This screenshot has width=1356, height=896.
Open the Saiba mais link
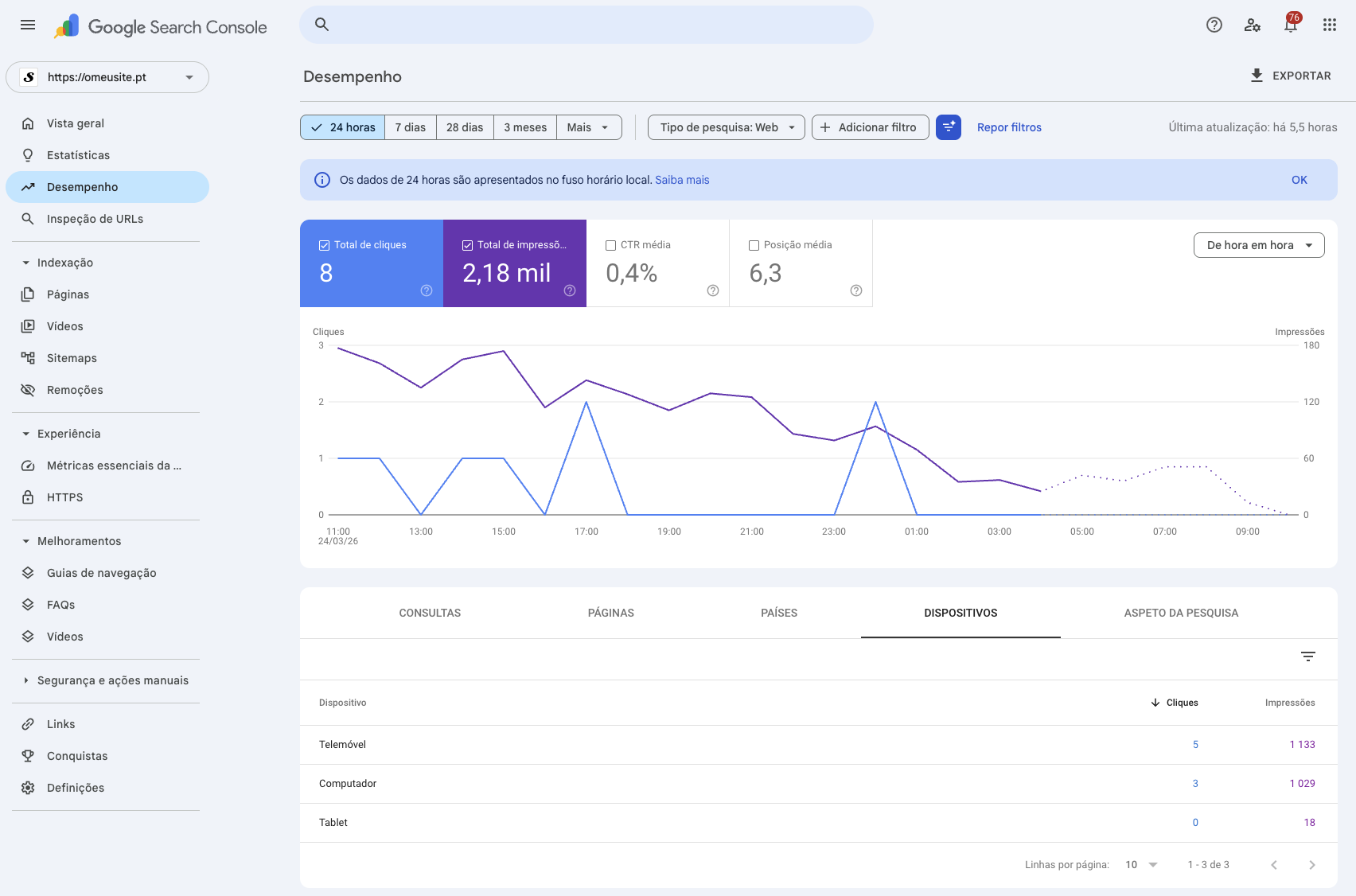coord(682,180)
